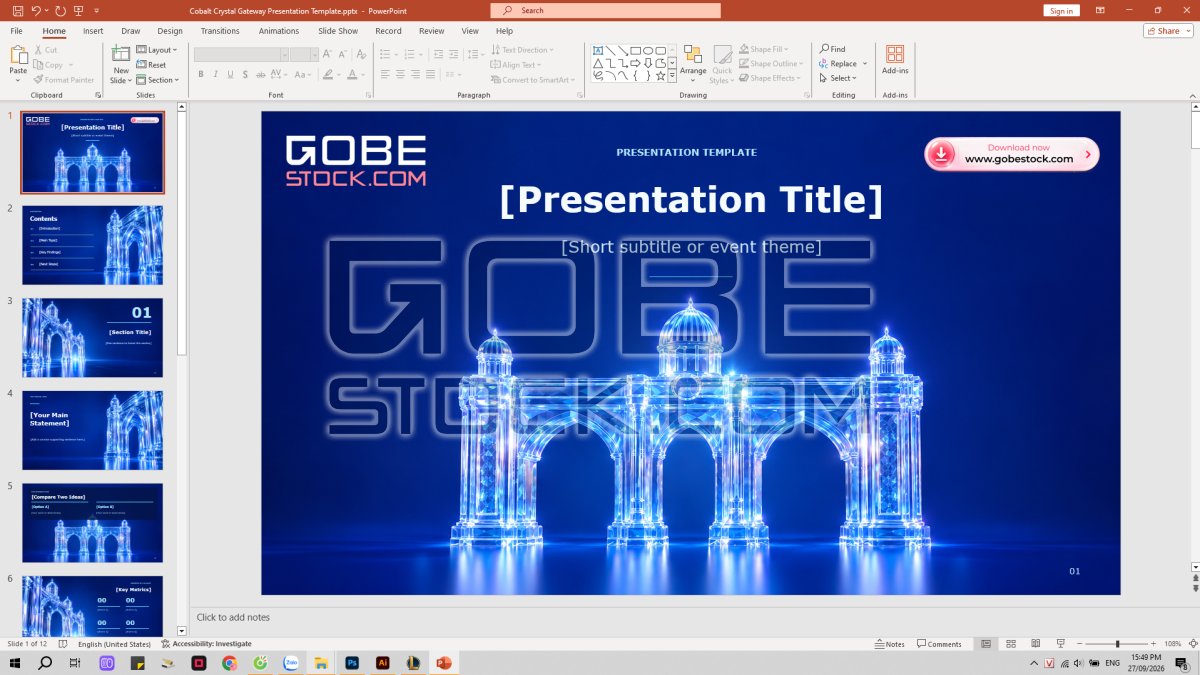The image size is (1200, 675).
Task: Toggle the Notes pane in status bar
Action: tap(890, 644)
